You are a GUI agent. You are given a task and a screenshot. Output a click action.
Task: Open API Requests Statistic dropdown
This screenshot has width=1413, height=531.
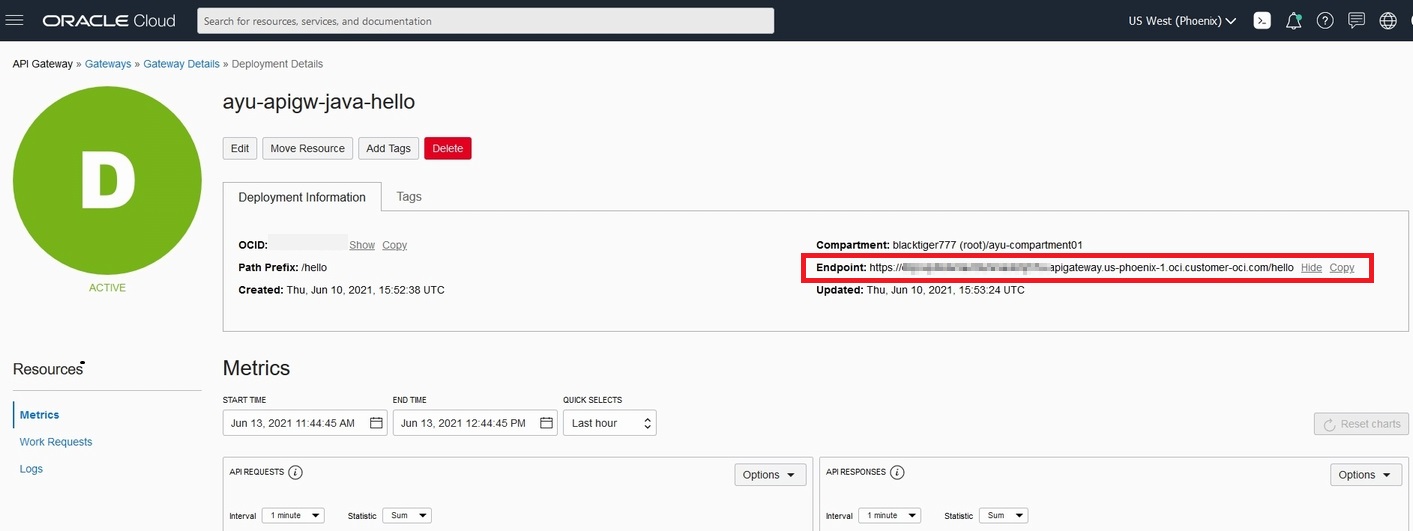tap(407, 515)
